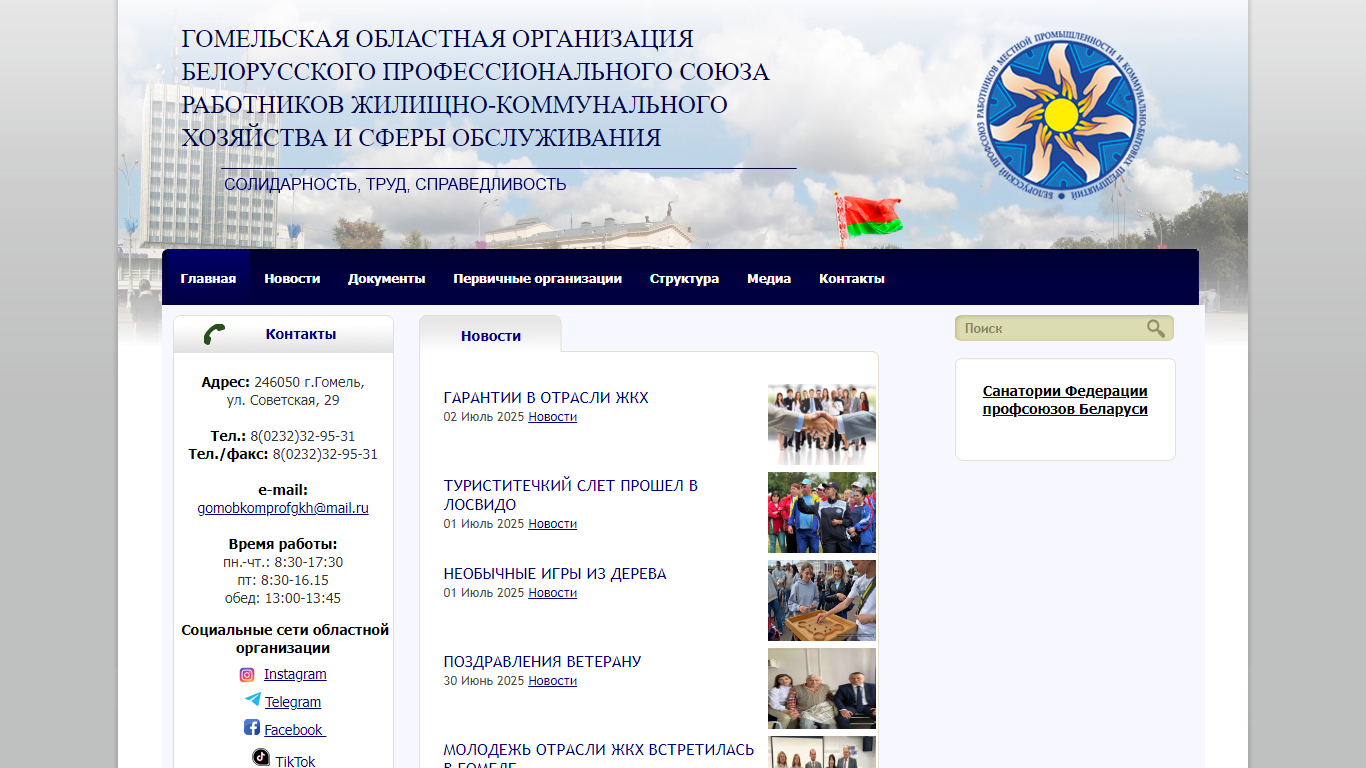Screen dimensions: 1366x768
Task: Click the ул. Советская, 29 address text
Action: (x=283, y=400)
